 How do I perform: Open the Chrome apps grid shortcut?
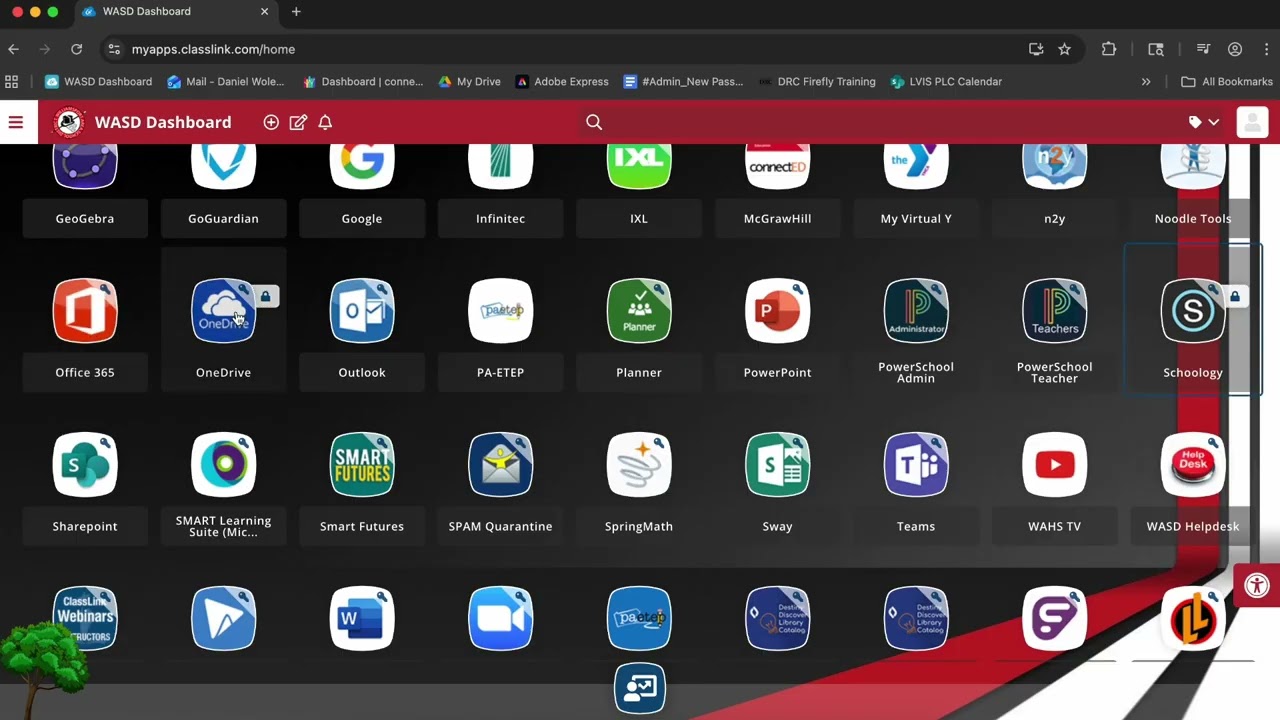(12, 82)
